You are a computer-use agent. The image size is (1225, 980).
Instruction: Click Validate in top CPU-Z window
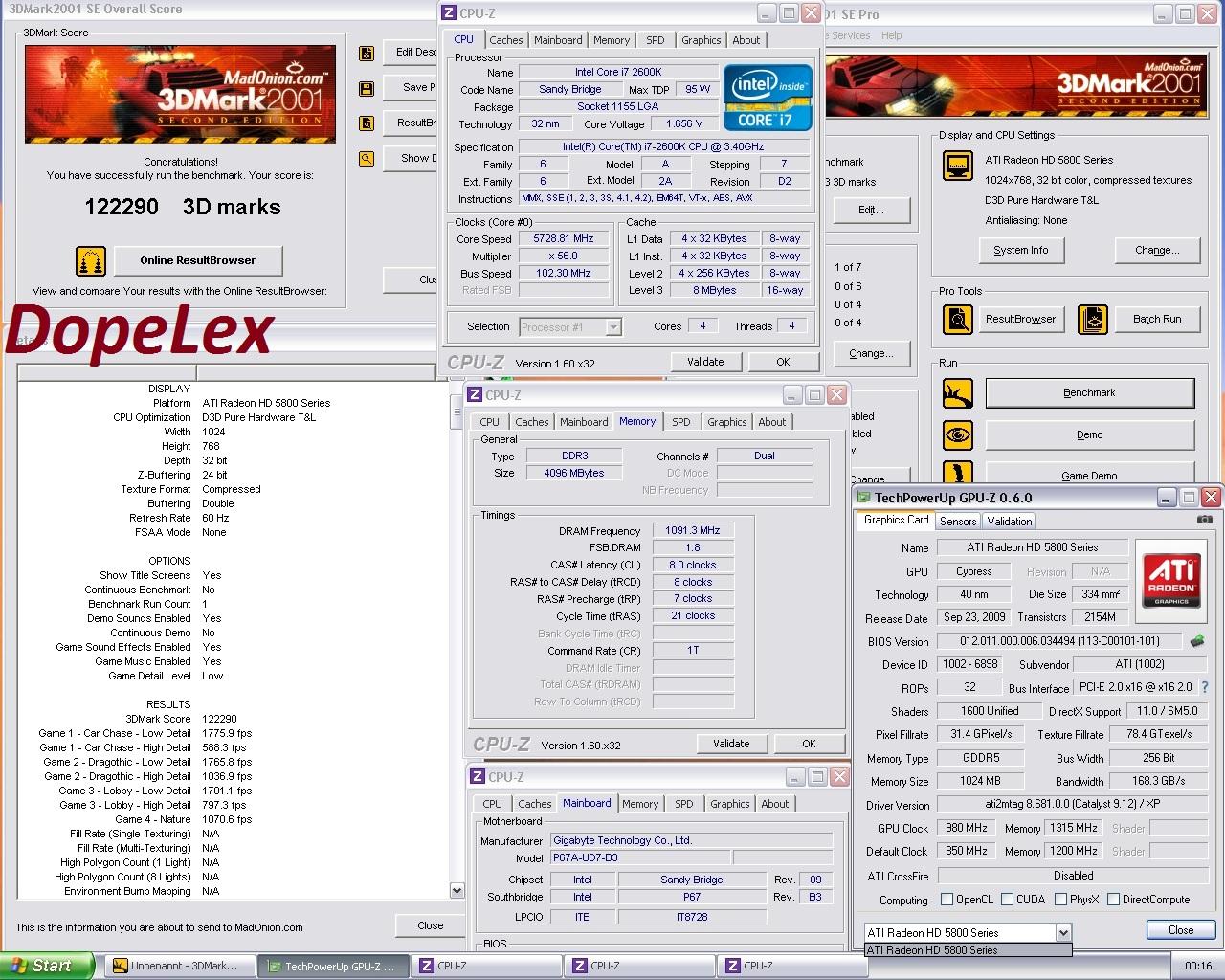pyautogui.click(x=705, y=362)
